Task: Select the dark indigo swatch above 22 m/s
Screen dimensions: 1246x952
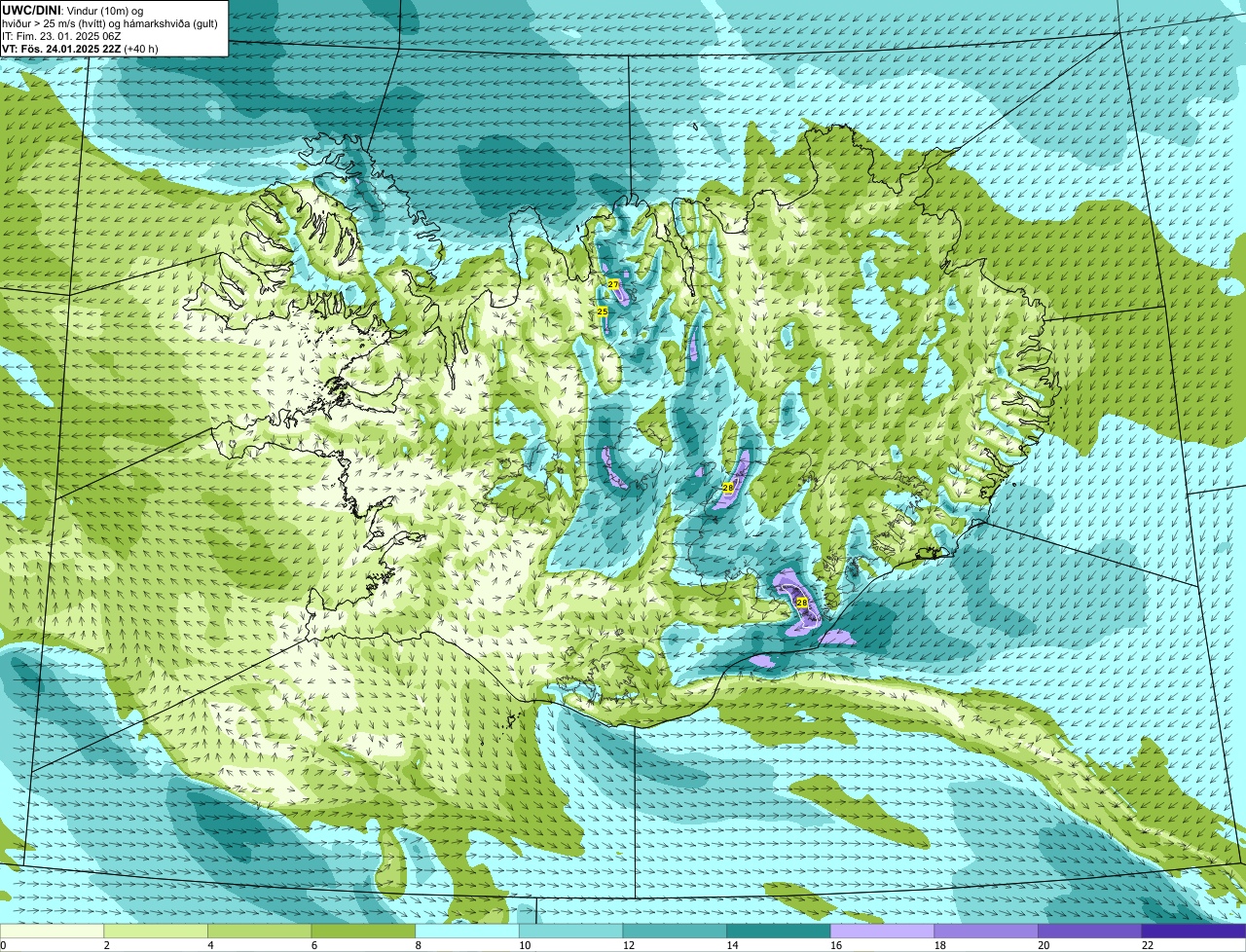Action: point(1193,931)
